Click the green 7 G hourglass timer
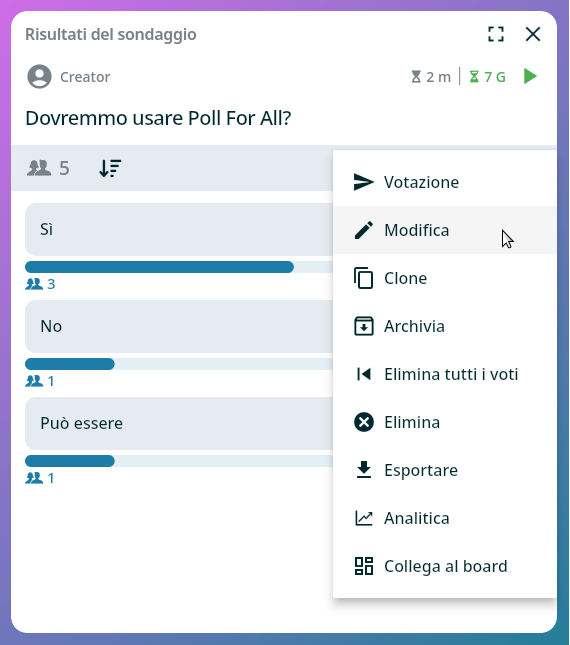 tap(487, 77)
